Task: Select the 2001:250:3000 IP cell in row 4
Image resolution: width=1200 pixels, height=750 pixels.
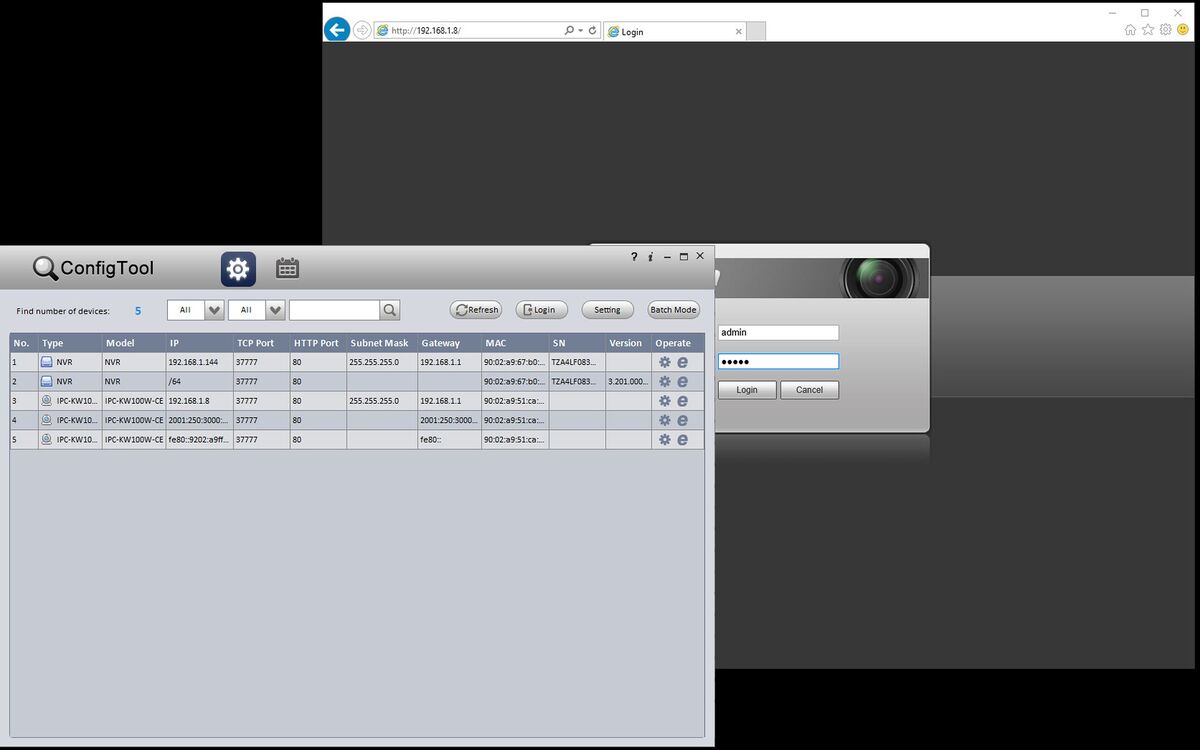Action: pyautogui.click(x=199, y=420)
